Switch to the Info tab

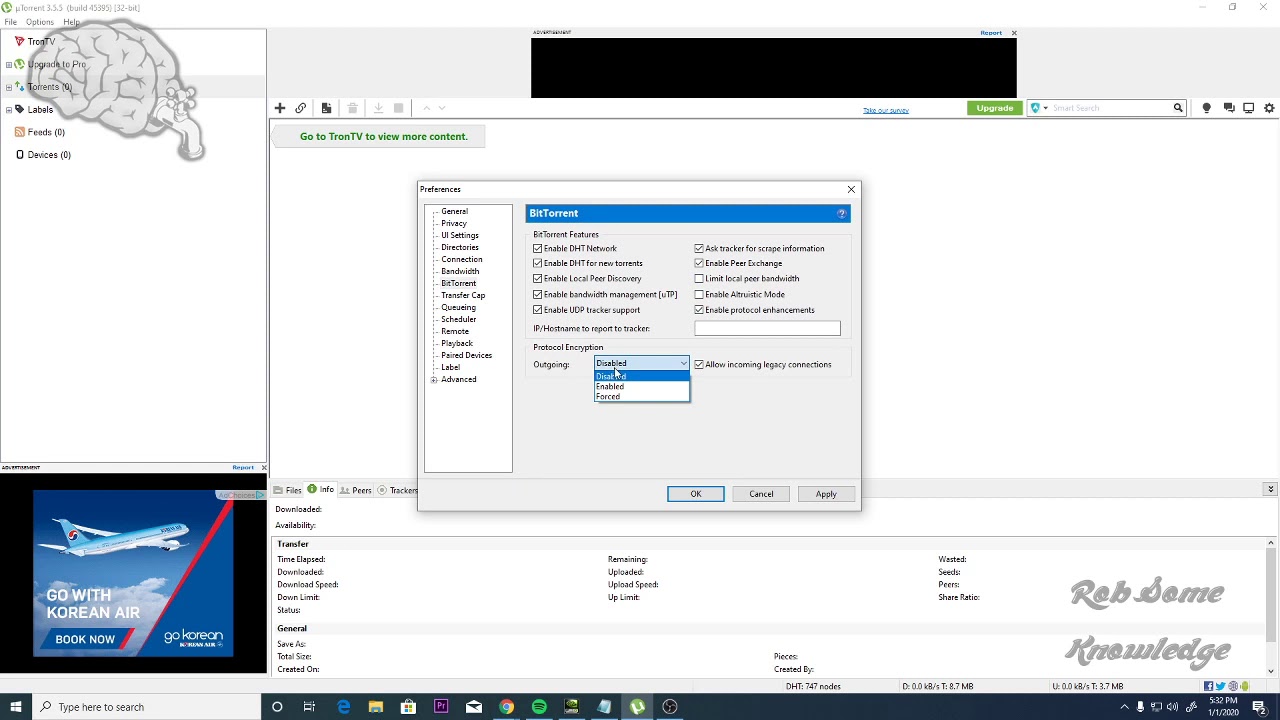[321, 490]
